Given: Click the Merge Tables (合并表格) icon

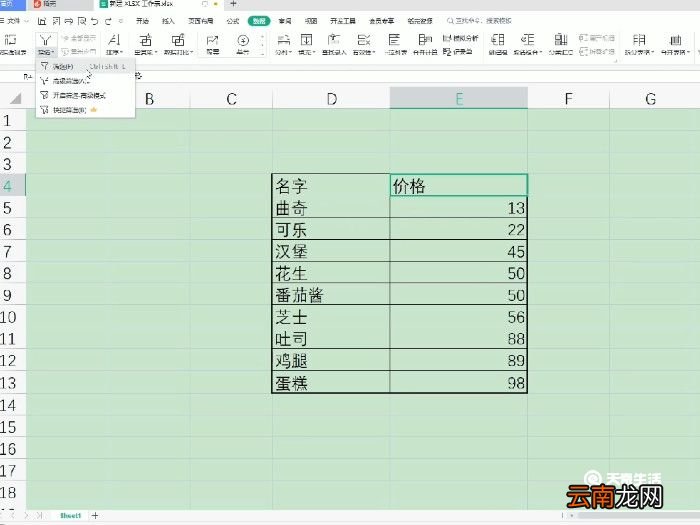Looking at the screenshot, I should pyautogui.click(x=675, y=40).
